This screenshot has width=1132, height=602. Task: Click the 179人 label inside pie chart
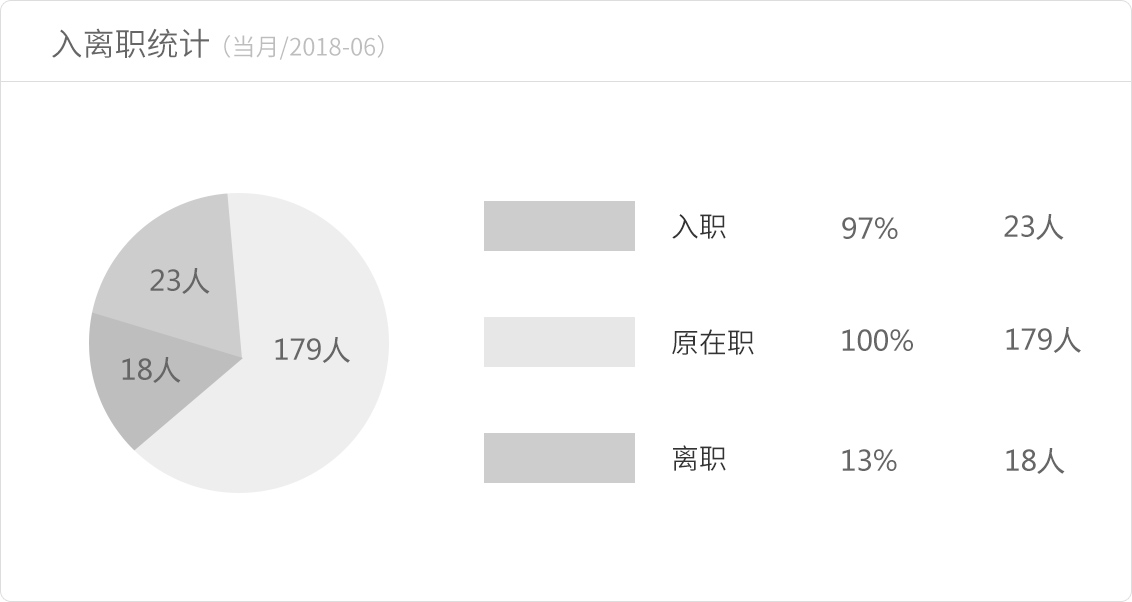312,349
